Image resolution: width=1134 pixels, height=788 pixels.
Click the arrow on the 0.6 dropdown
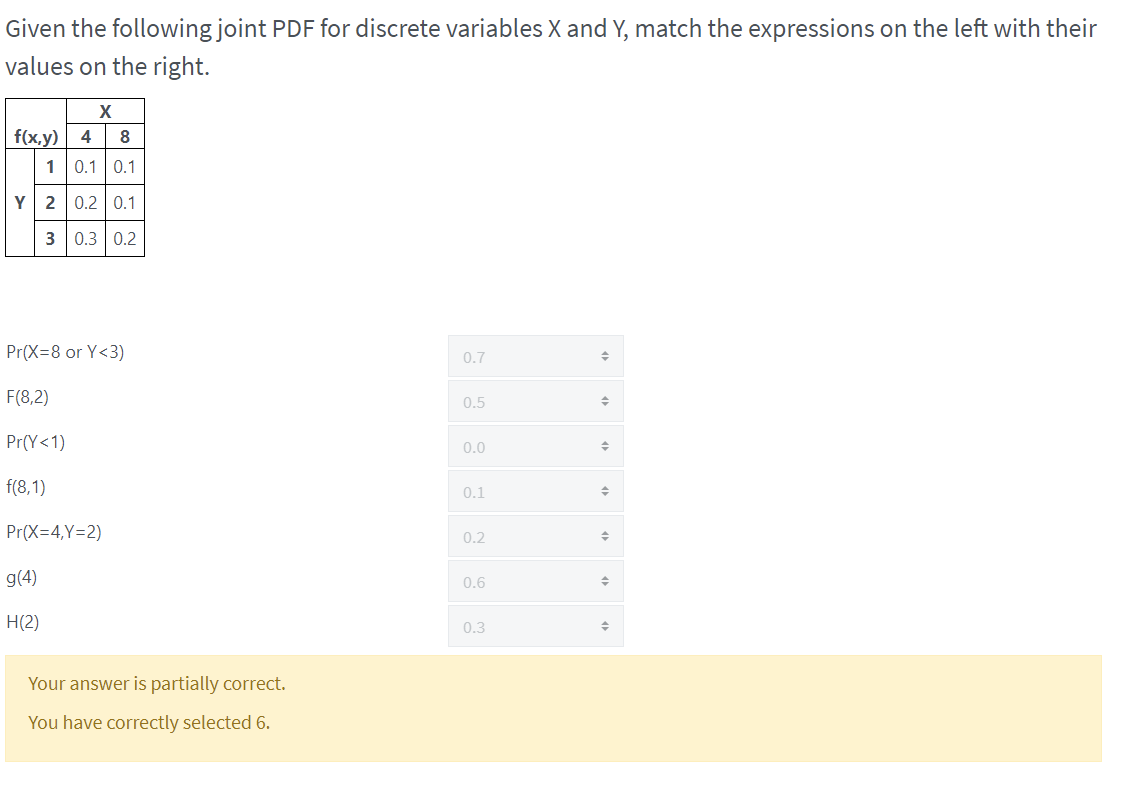point(606,581)
